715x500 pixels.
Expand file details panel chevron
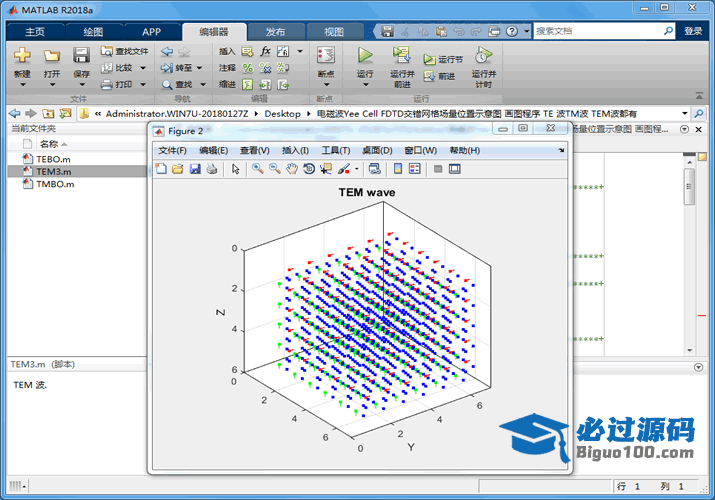pos(698,367)
